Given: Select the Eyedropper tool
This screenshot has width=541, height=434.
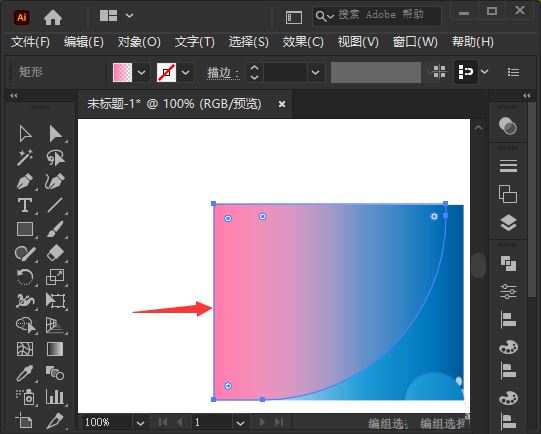Looking at the screenshot, I should pos(25,373).
